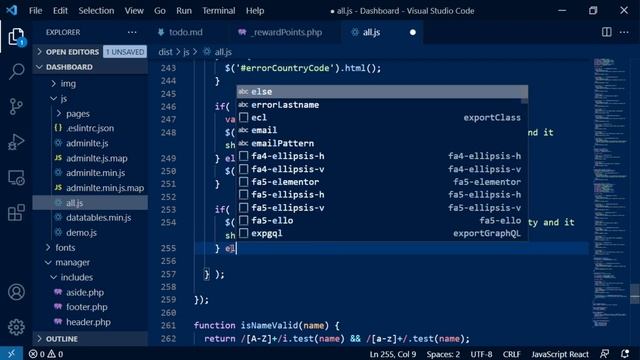This screenshot has width=640, height=360.
Task: Click the 'dist' breadcrumb
Action: point(165,52)
